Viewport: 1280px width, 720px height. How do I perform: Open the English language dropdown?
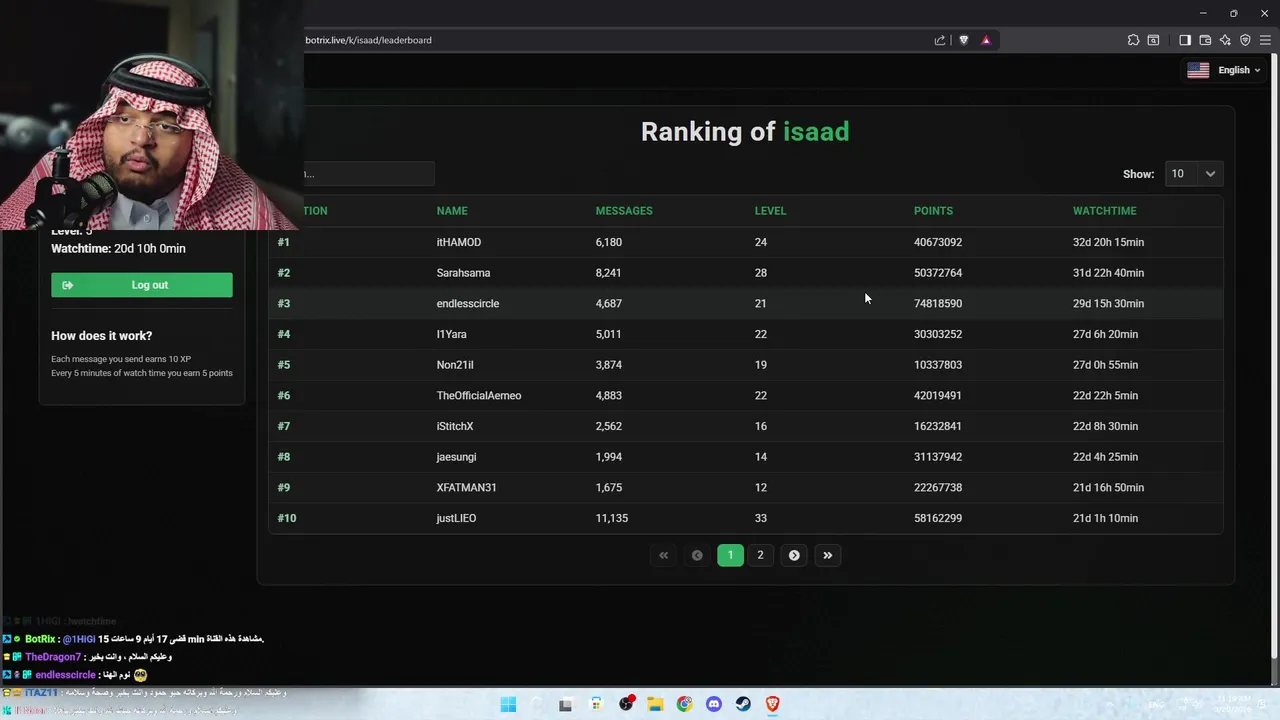coord(1238,70)
